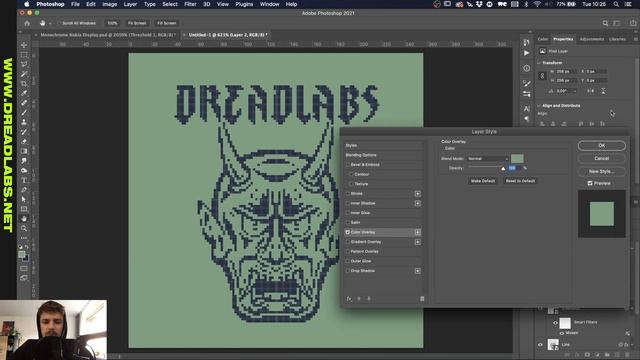
Task: Open the Filter menu
Action: [x=190, y=4]
